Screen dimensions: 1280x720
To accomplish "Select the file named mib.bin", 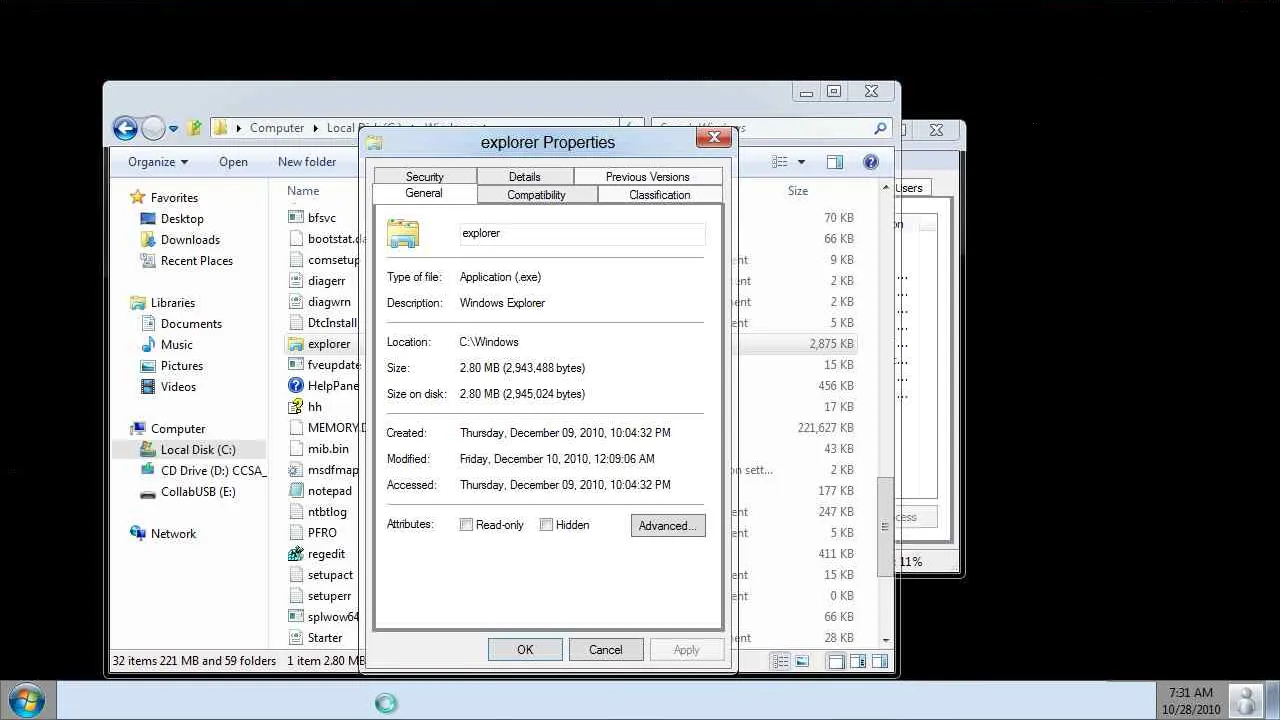I will [x=328, y=449].
